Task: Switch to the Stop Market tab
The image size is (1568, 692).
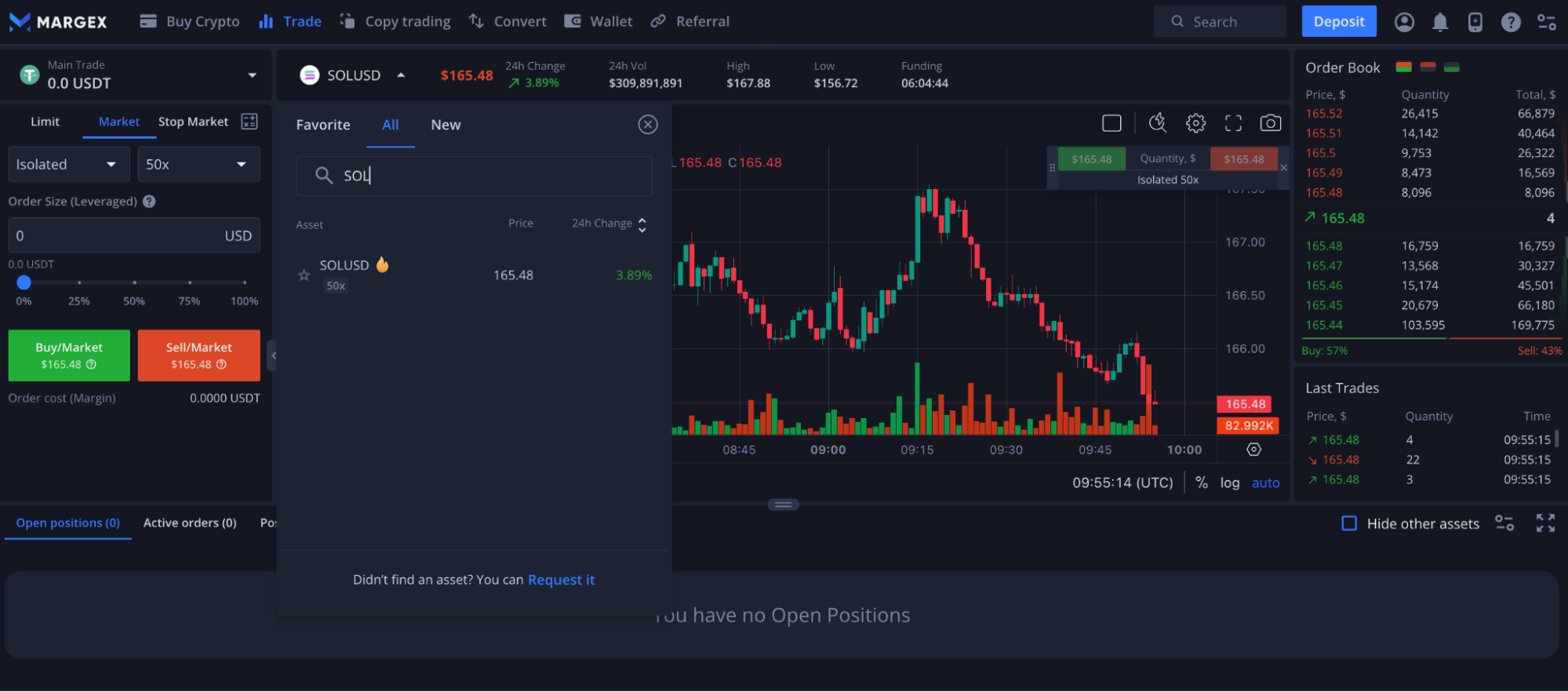Action: [x=193, y=122]
